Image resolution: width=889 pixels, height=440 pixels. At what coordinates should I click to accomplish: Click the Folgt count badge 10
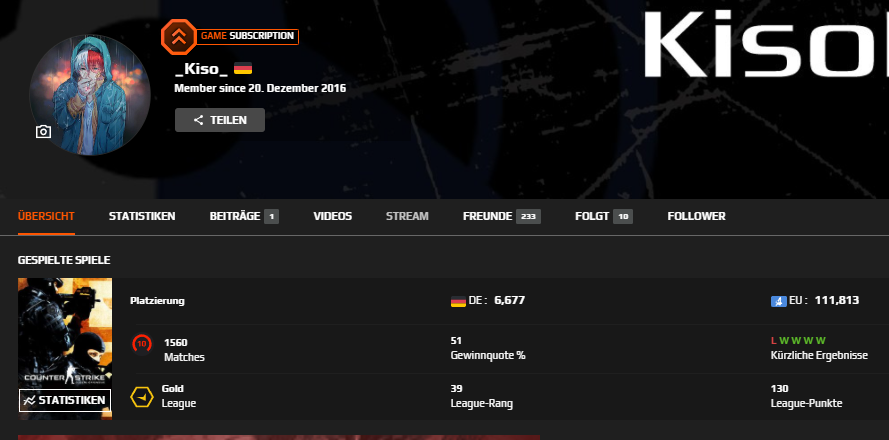click(623, 216)
